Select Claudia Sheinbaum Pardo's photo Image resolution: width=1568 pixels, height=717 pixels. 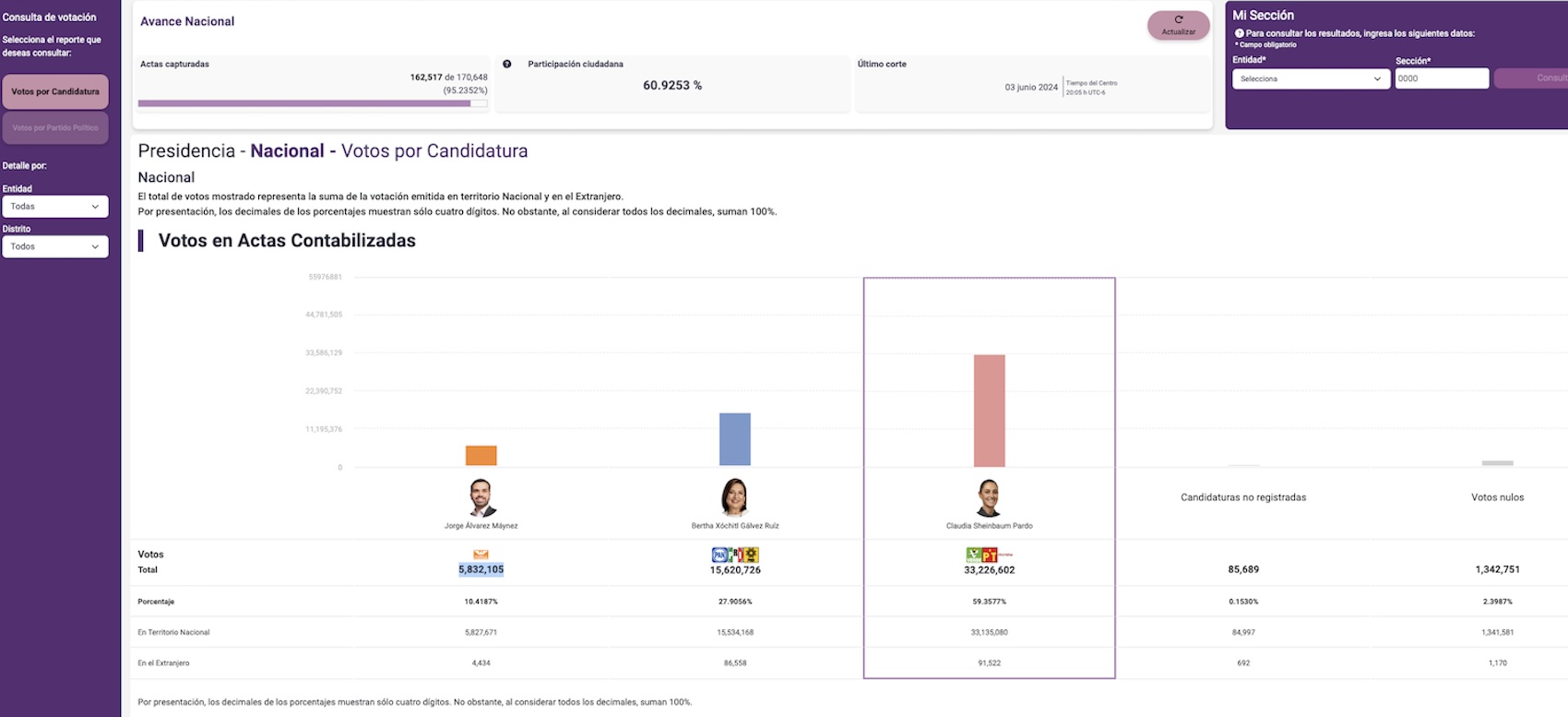(x=989, y=498)
